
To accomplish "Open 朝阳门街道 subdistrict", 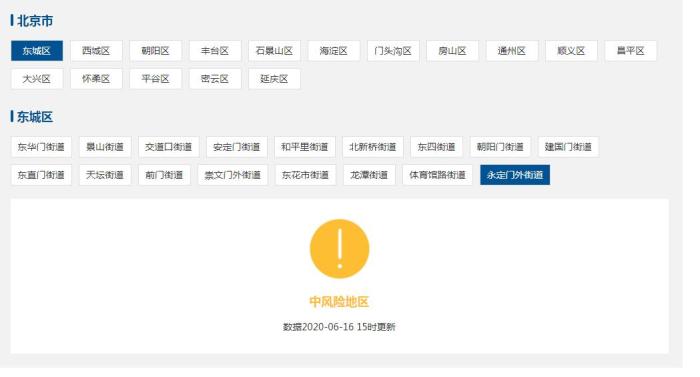I will click(x=500, y=147).
